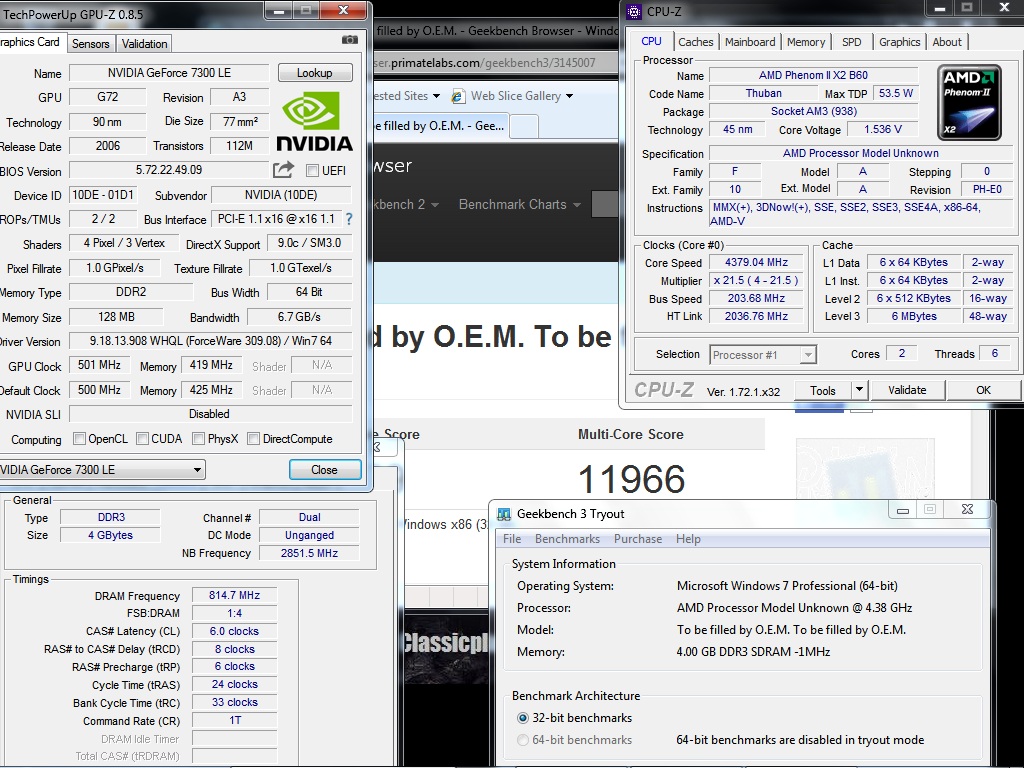
Task: Click the GPU-Z camera screenshot icon
Action: 349,40
